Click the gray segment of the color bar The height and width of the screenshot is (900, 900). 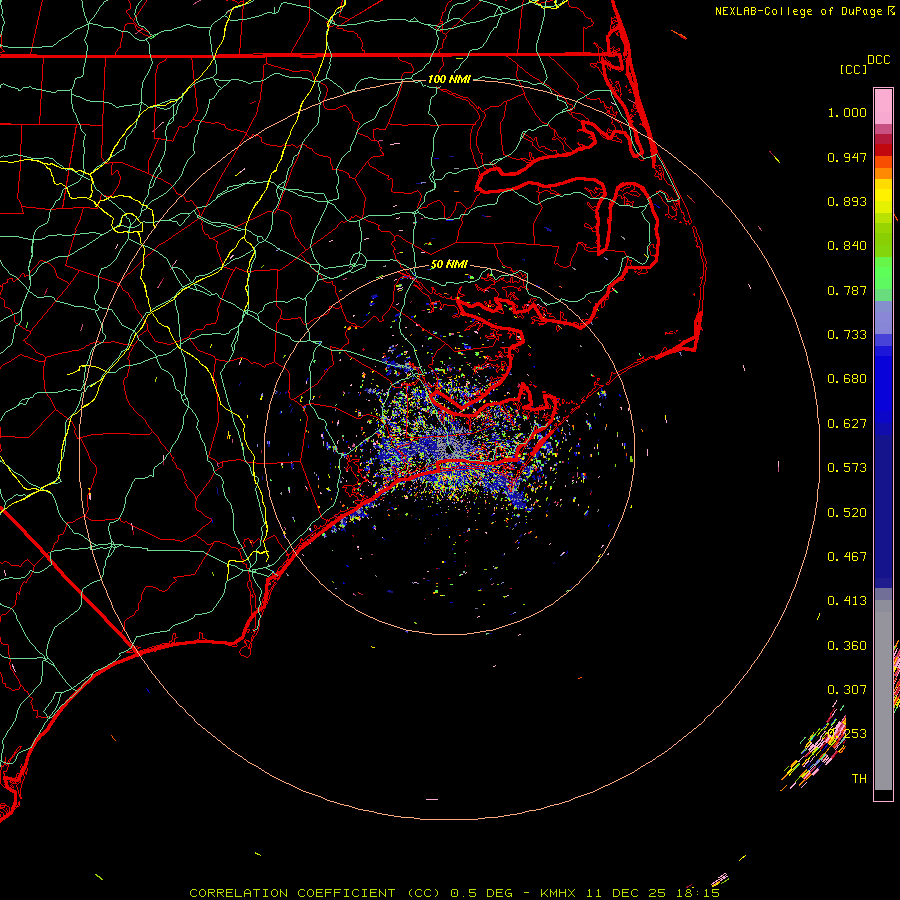pos(883,695)
